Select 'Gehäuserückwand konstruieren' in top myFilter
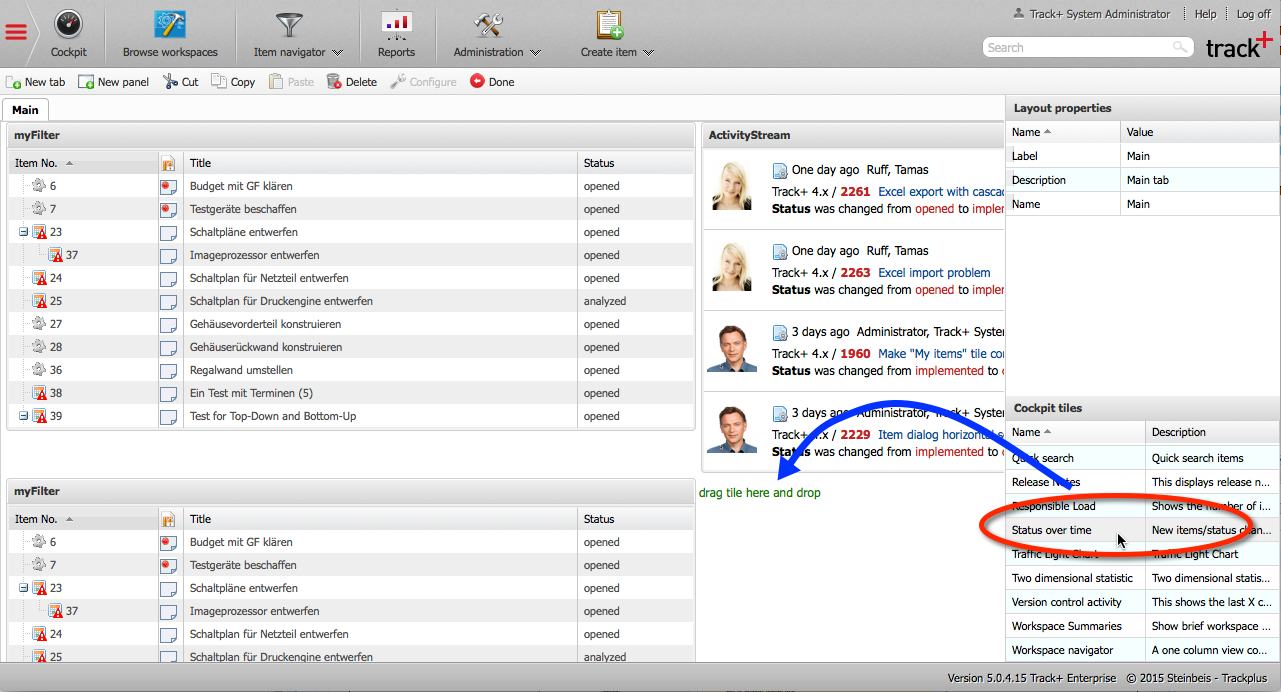 pos(266,347)
